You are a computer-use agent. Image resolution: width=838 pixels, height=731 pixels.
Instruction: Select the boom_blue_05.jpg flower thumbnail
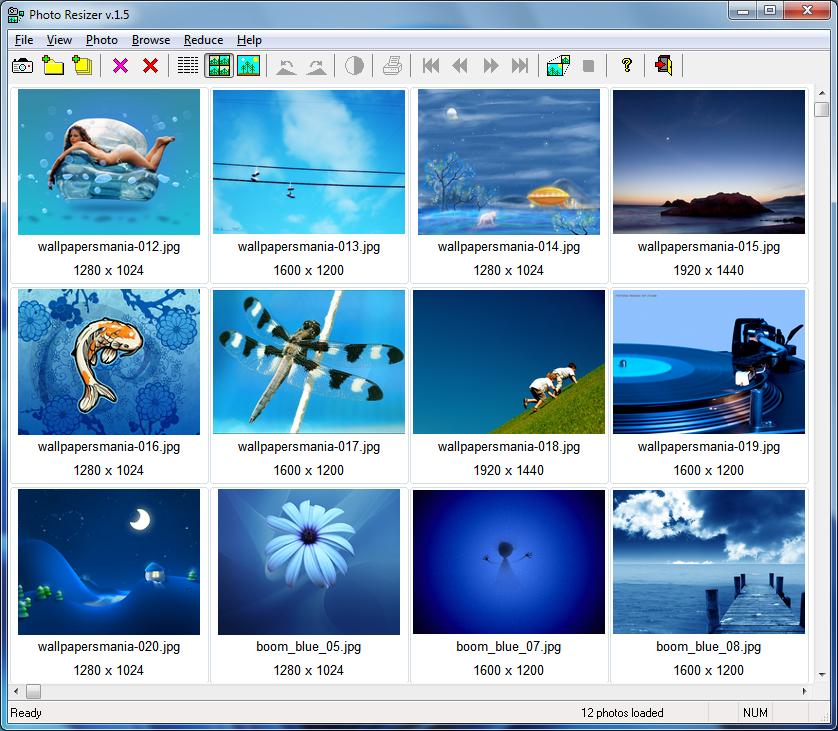click(x=309, y=562)
